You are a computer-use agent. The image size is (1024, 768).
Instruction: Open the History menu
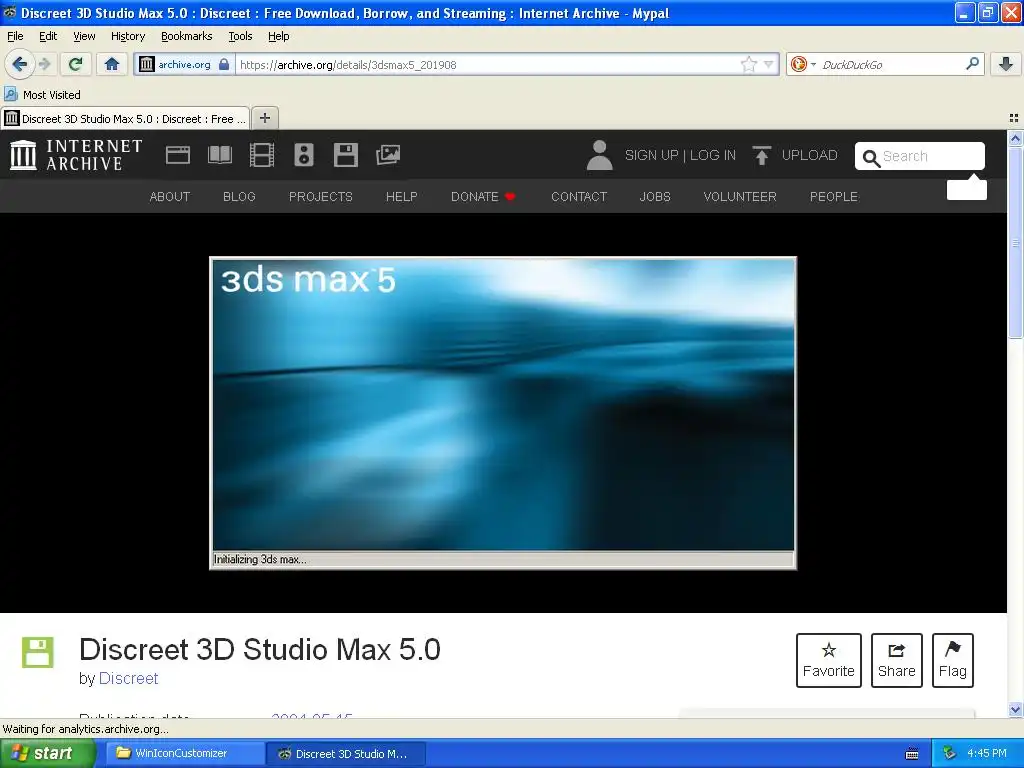coord(127,37)
